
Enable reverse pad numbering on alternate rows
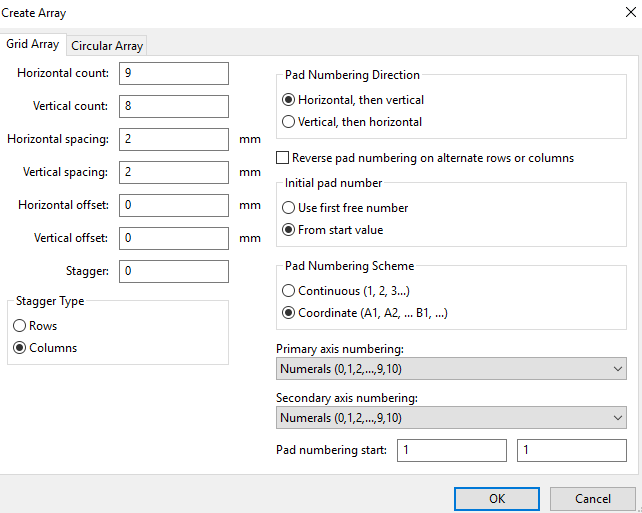(283, 158)
